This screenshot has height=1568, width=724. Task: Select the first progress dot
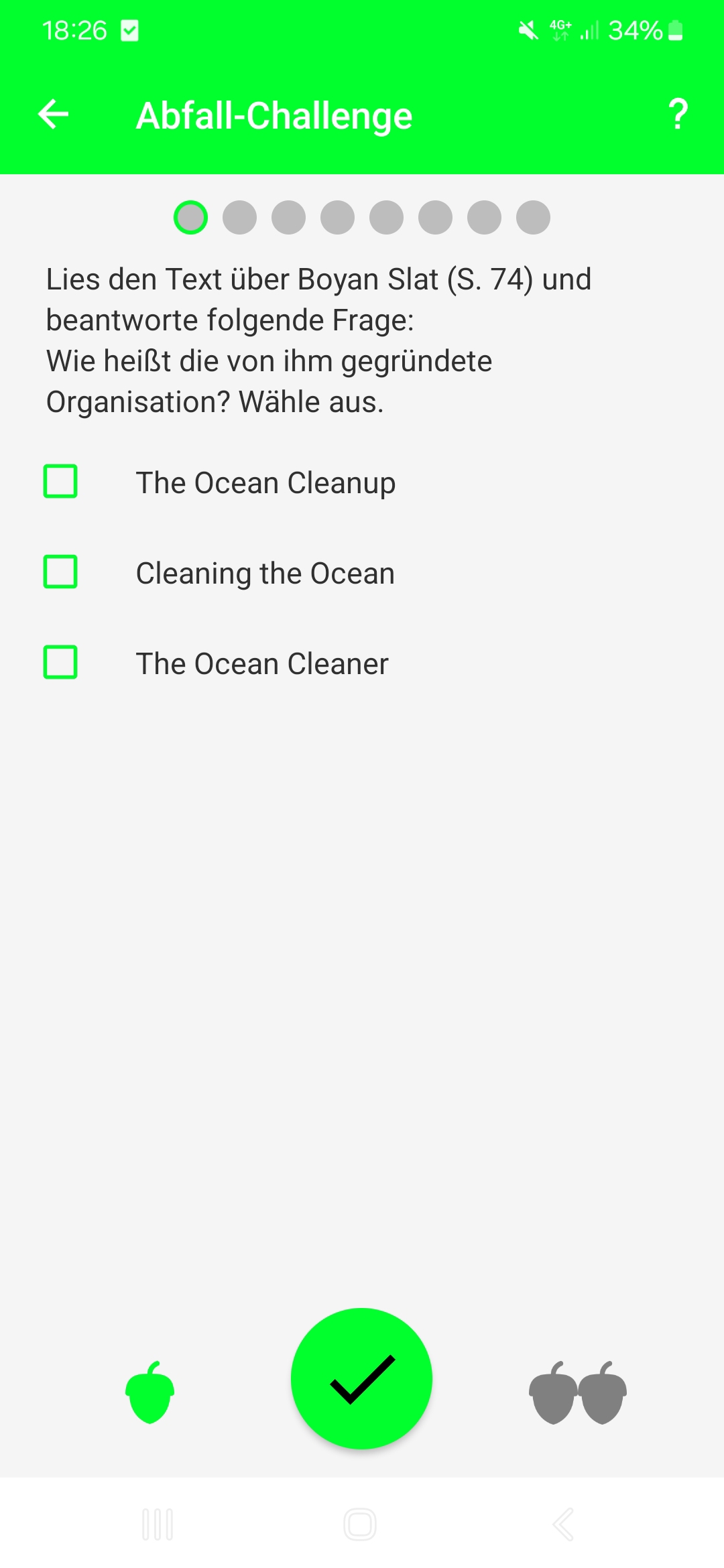190,218
